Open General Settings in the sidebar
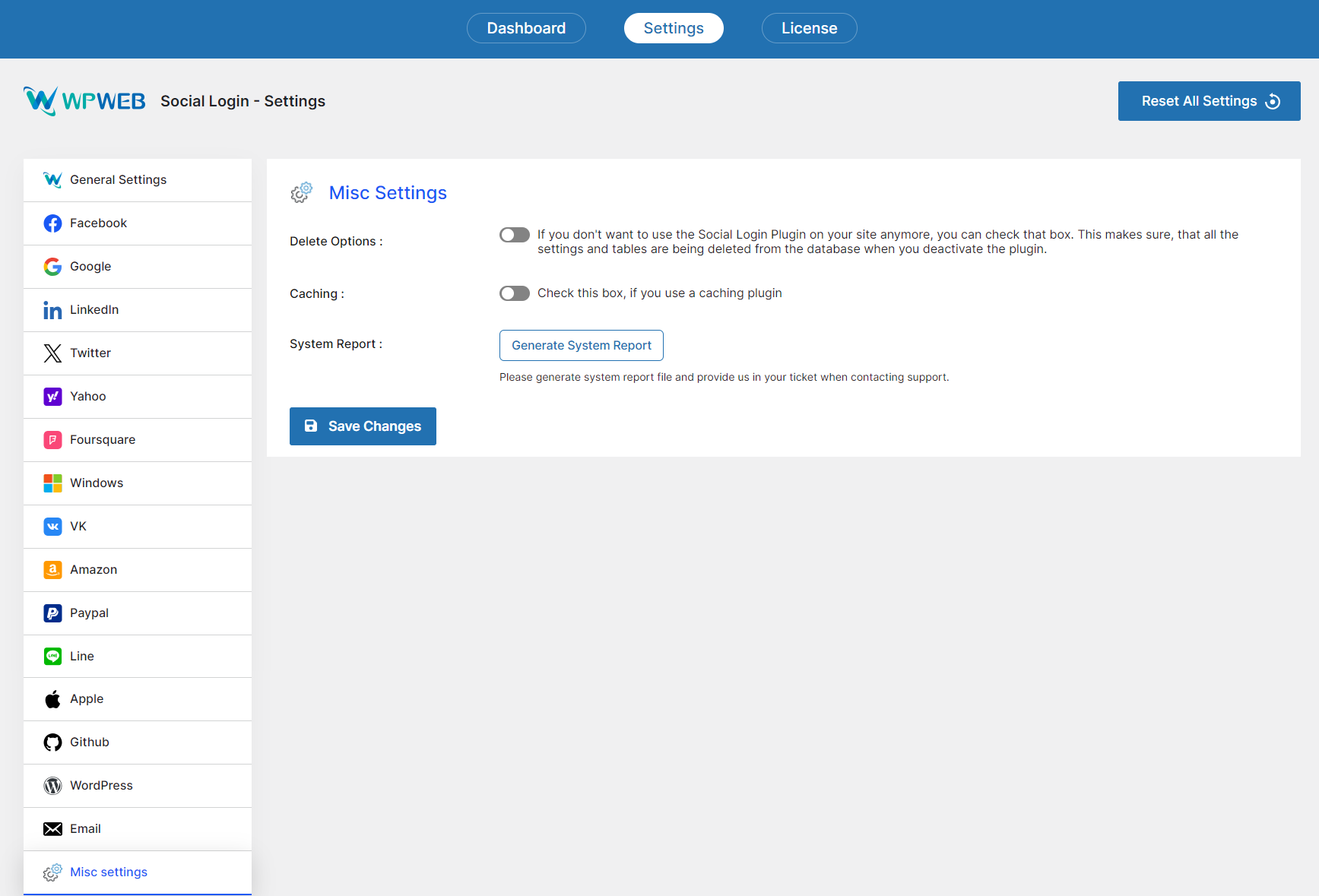 (138, 180)
